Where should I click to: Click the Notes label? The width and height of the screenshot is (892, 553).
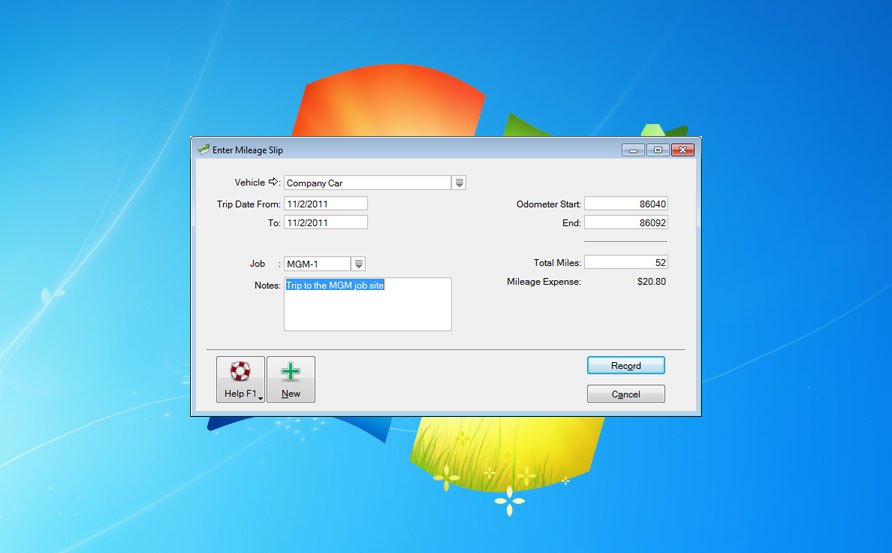[267, 286]
